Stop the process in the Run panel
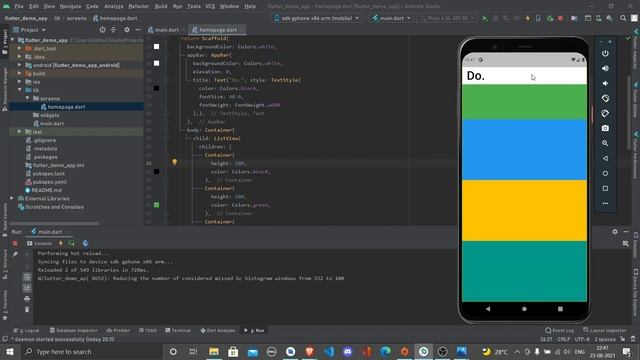 click(x=15, y=243)
